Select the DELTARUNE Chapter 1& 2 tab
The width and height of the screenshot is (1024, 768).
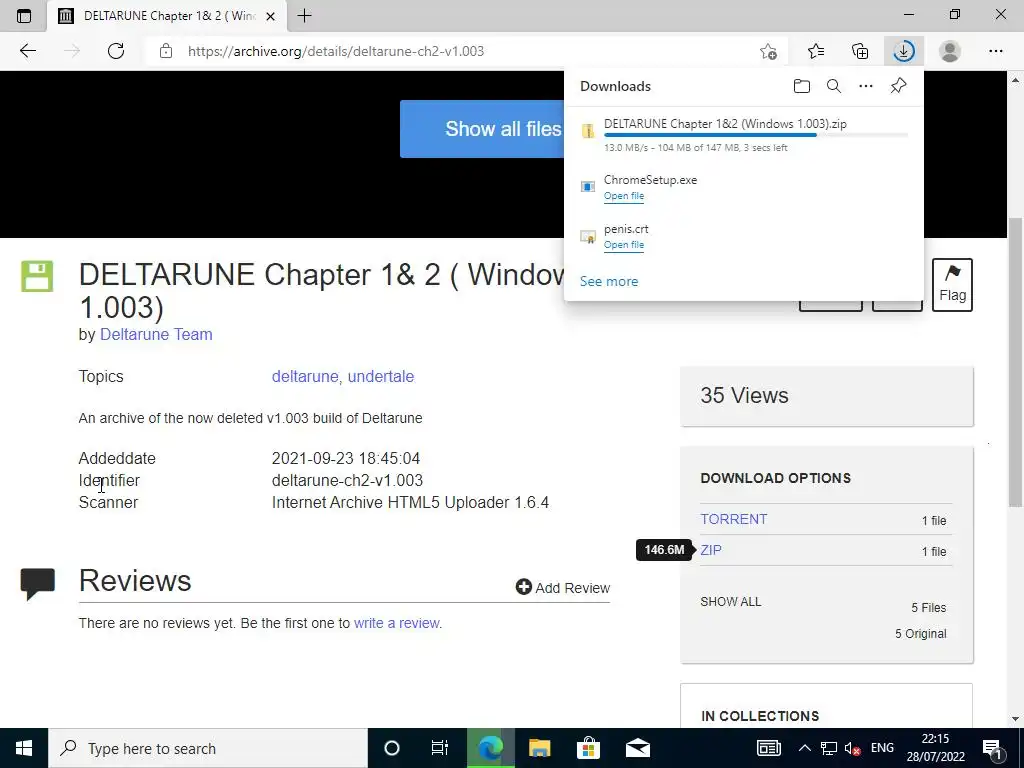coord(167,16)
